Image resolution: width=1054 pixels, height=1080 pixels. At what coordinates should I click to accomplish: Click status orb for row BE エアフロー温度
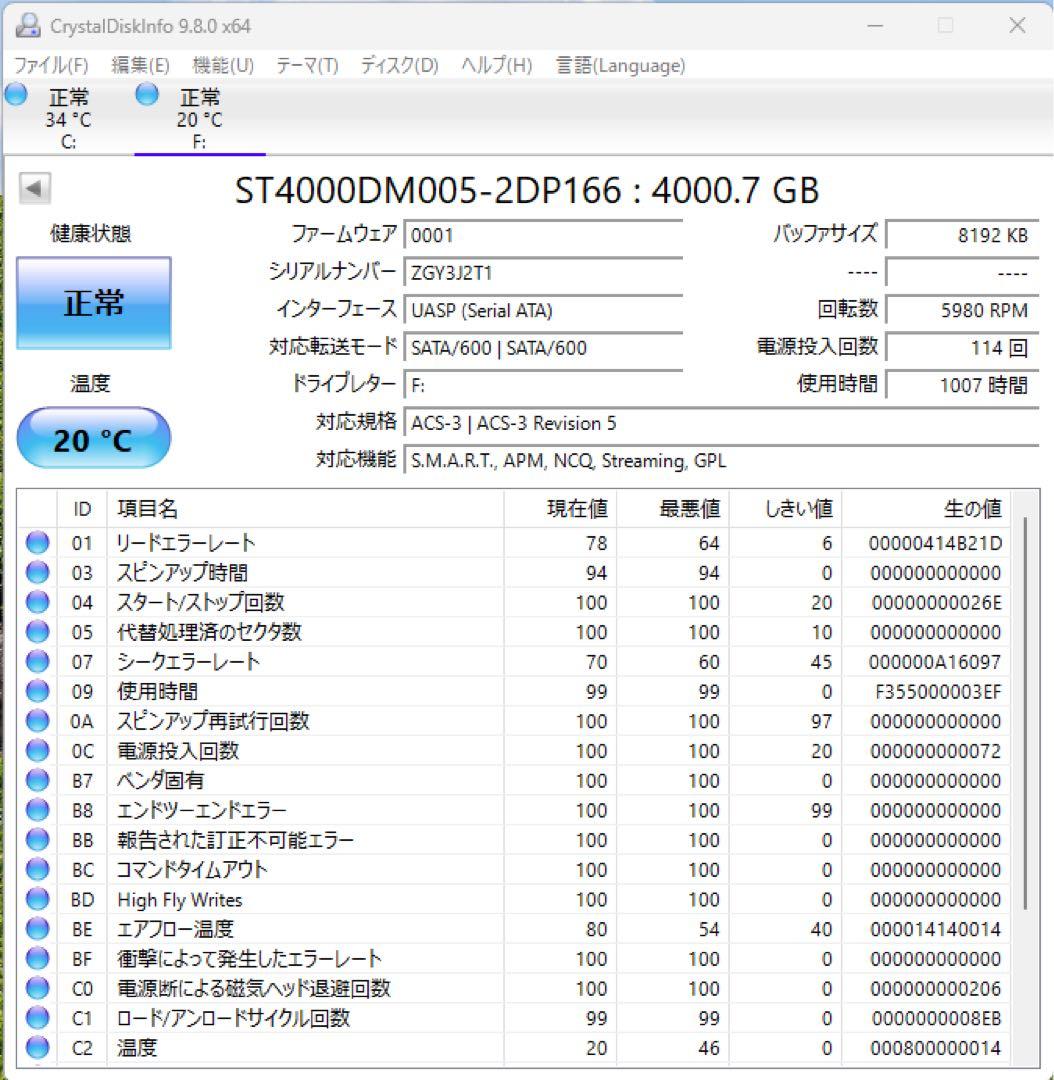pyautogui.click(x=38, y=928)
